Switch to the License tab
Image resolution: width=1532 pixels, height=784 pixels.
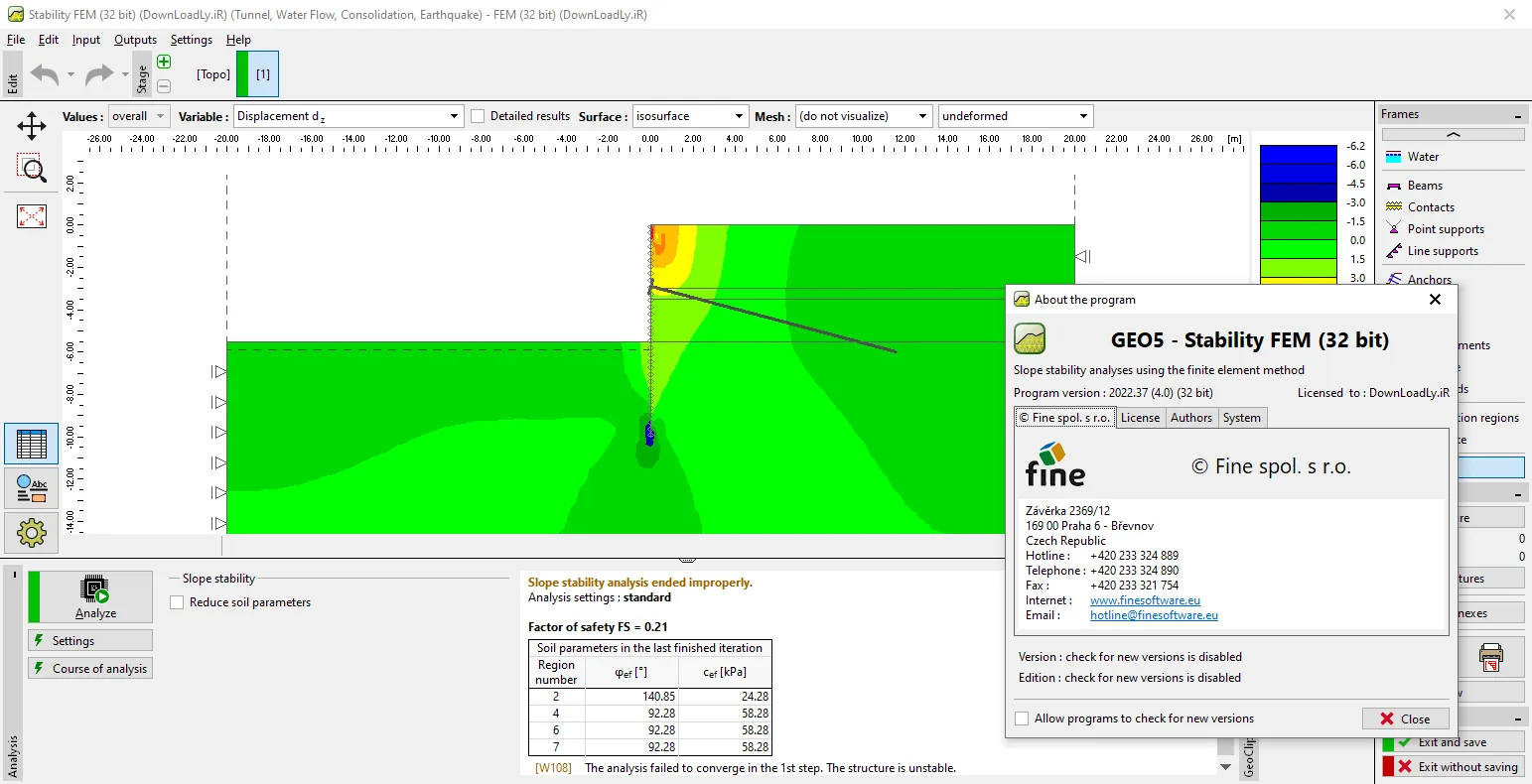(1140, 418)
